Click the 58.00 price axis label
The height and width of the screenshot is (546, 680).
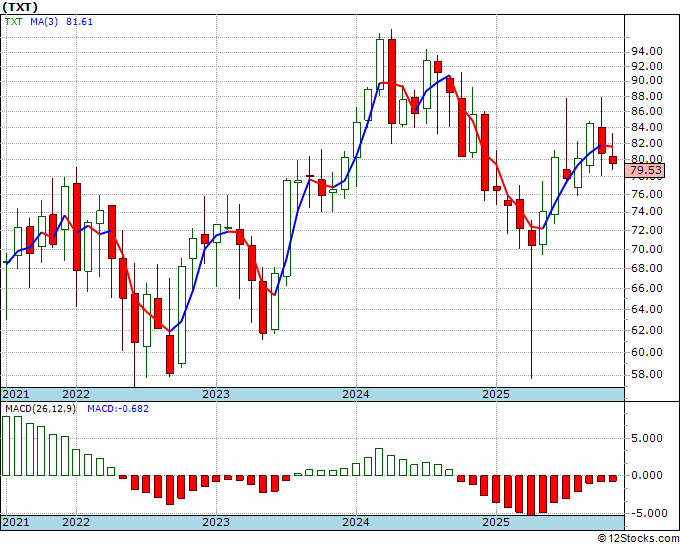(646, 374)
